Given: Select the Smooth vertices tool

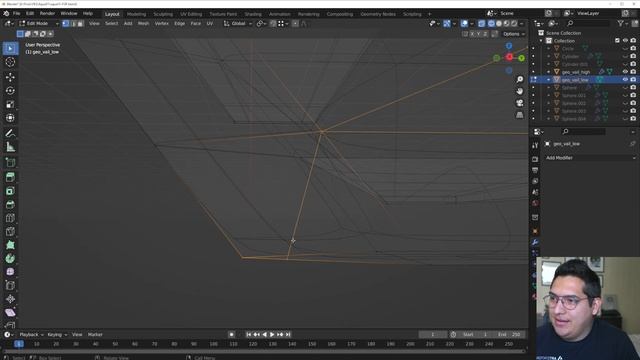Looking at the screenshot, I should (x=10, y=272).
